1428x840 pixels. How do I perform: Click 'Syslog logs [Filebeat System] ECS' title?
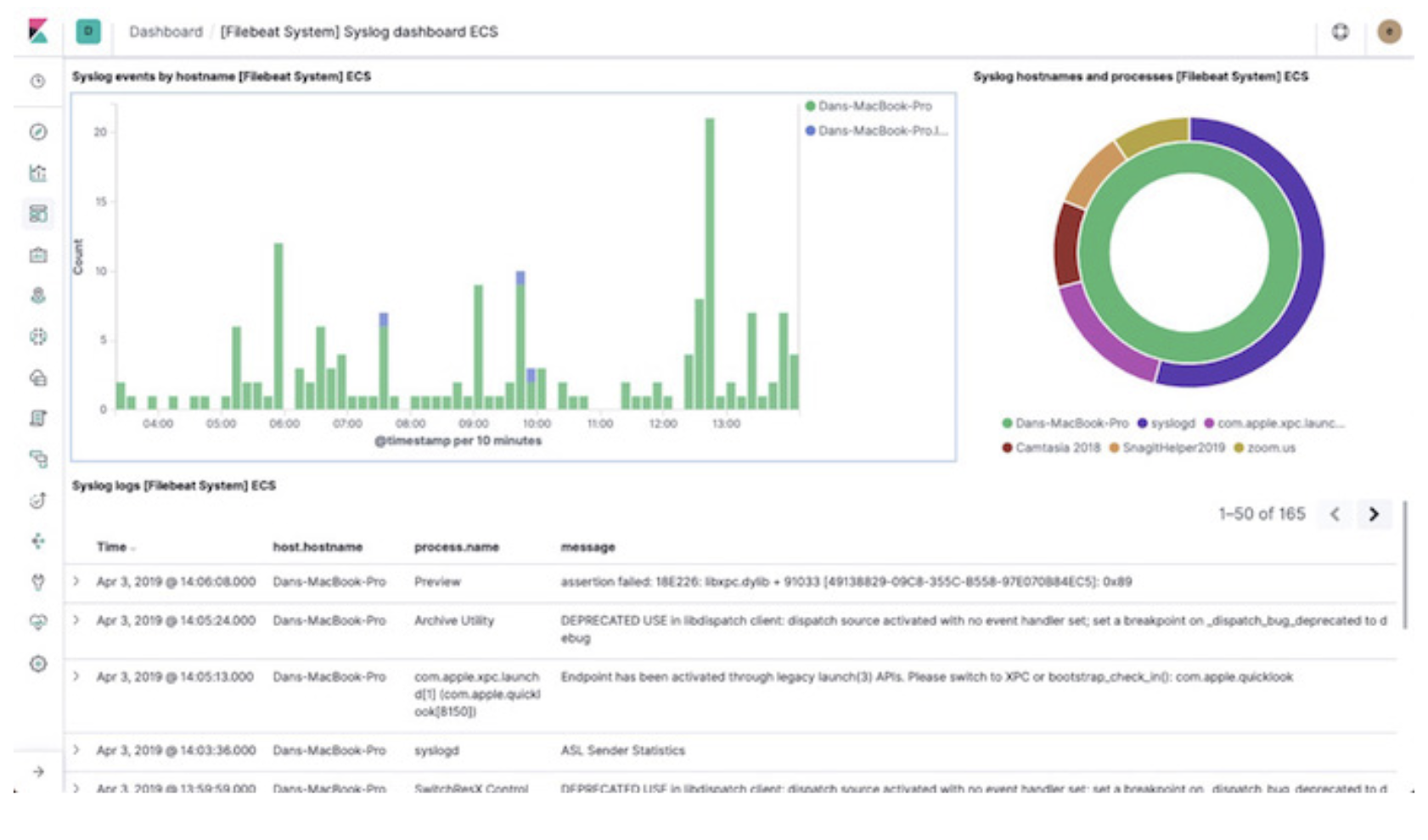tap(174, 485)
